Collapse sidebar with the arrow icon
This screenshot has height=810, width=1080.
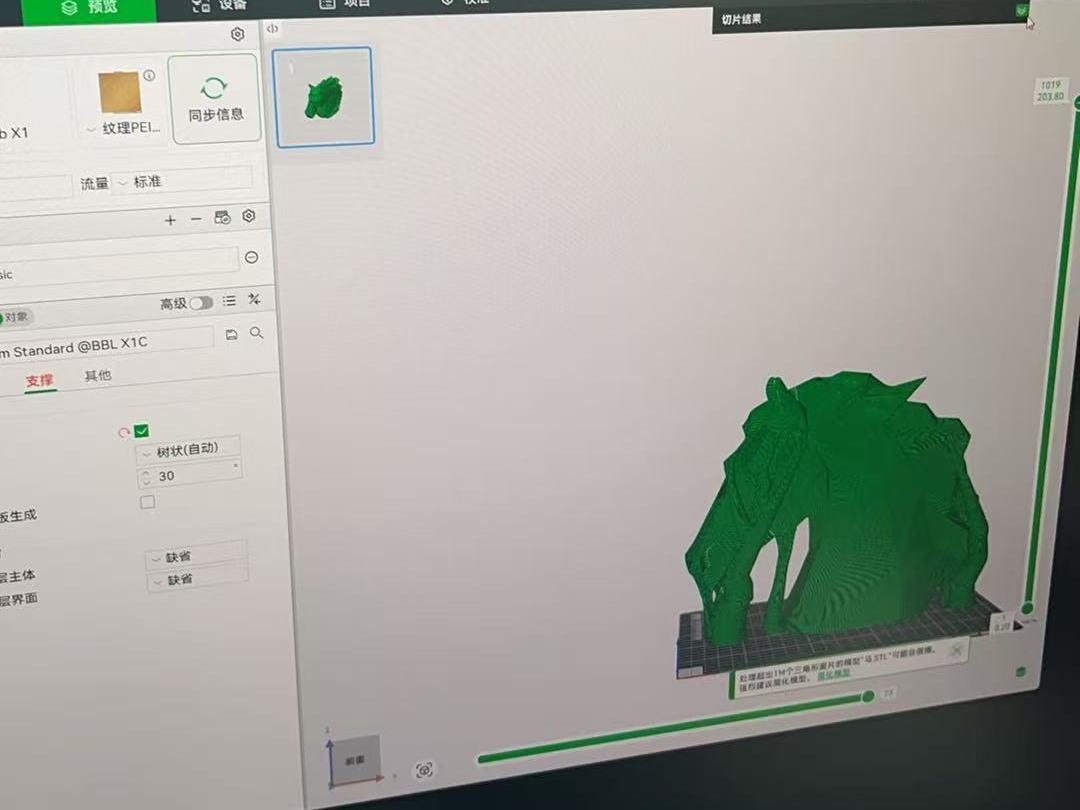tap(273, 29)
